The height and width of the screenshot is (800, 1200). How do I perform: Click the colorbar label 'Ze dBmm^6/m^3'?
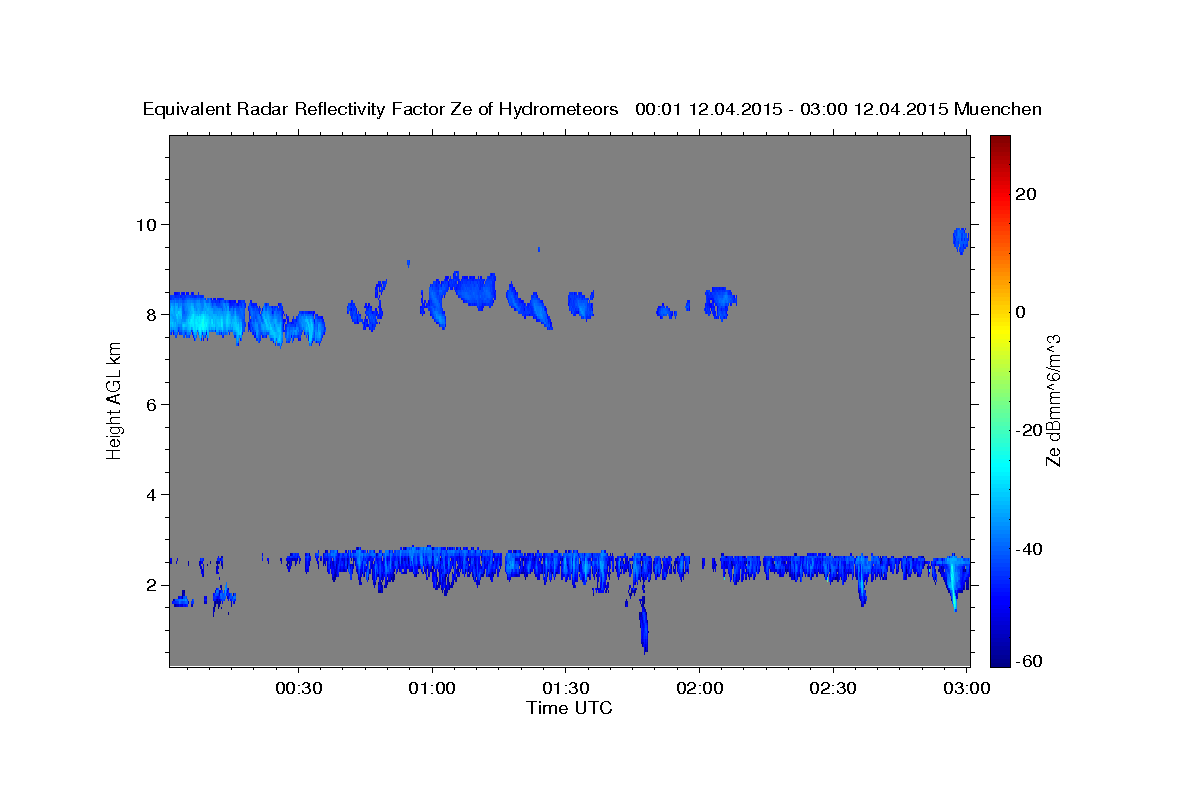[x=1052, y=400]
